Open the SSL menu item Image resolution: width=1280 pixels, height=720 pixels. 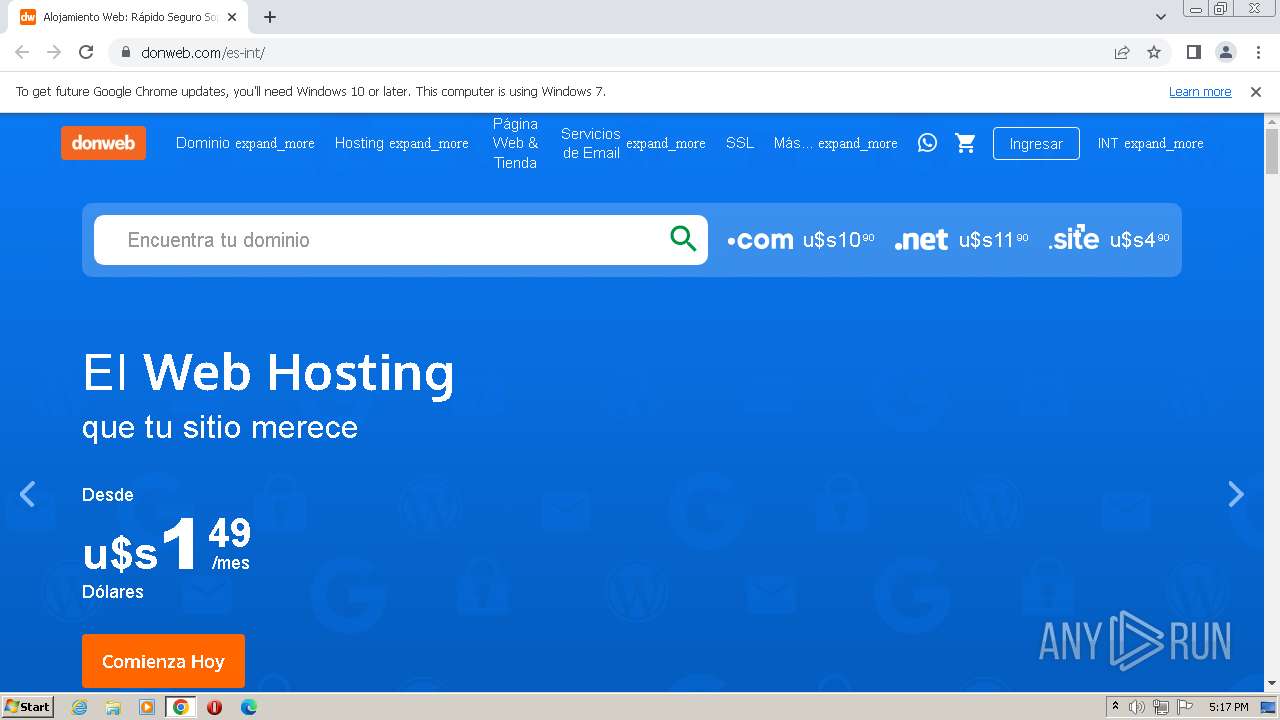(740, 143)
